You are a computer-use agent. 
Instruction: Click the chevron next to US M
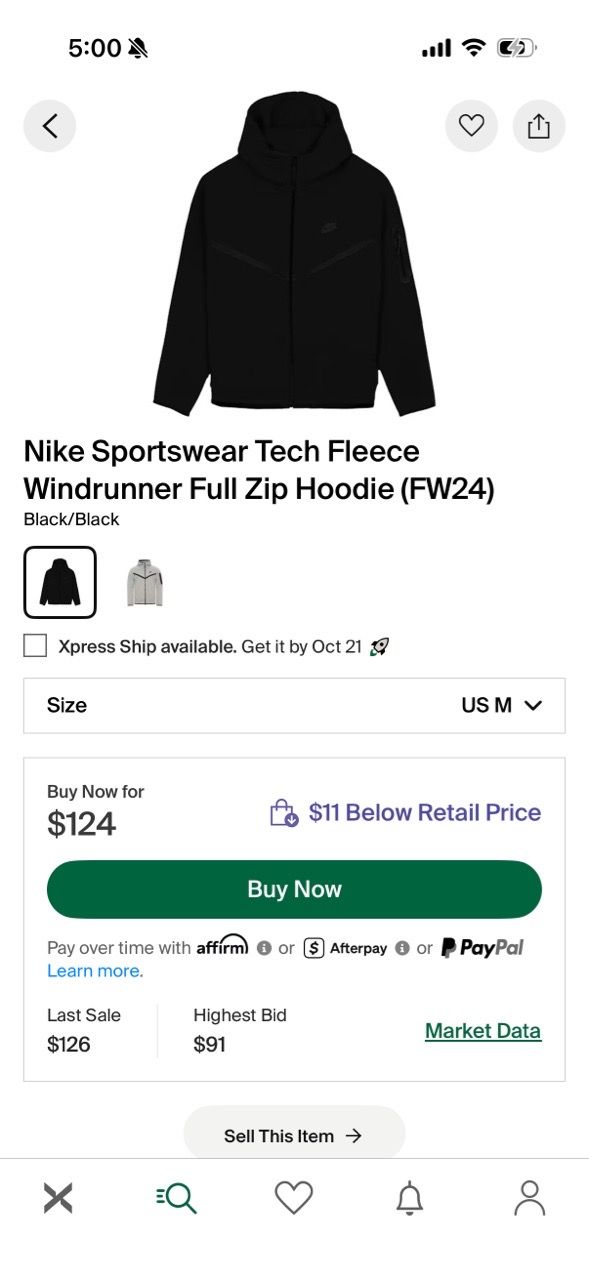coord(532,705)
